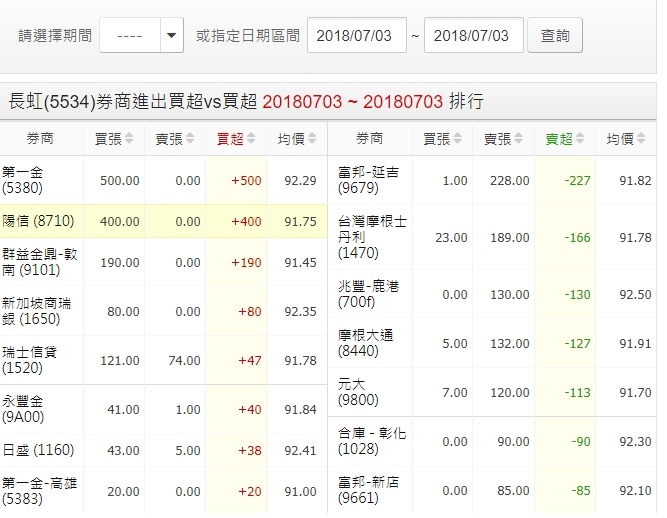The image size is (667, 518).
Task: Select the -166 net sell value
Action: click(x=577, y=238)
